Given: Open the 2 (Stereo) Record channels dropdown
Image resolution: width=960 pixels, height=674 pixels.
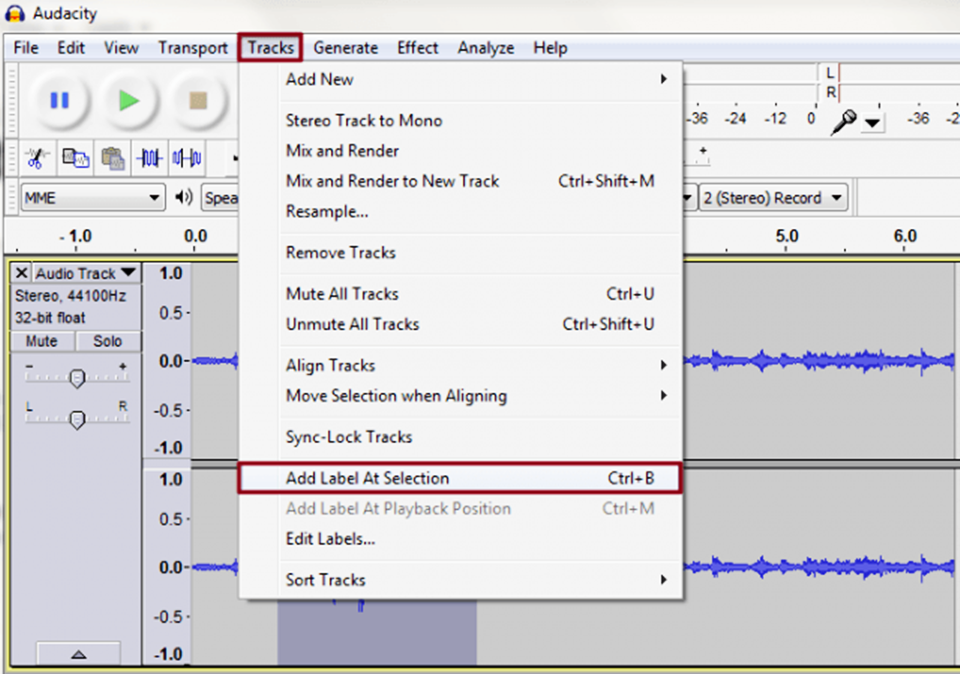Looking at the screenshot, I should tap(773, 198).
